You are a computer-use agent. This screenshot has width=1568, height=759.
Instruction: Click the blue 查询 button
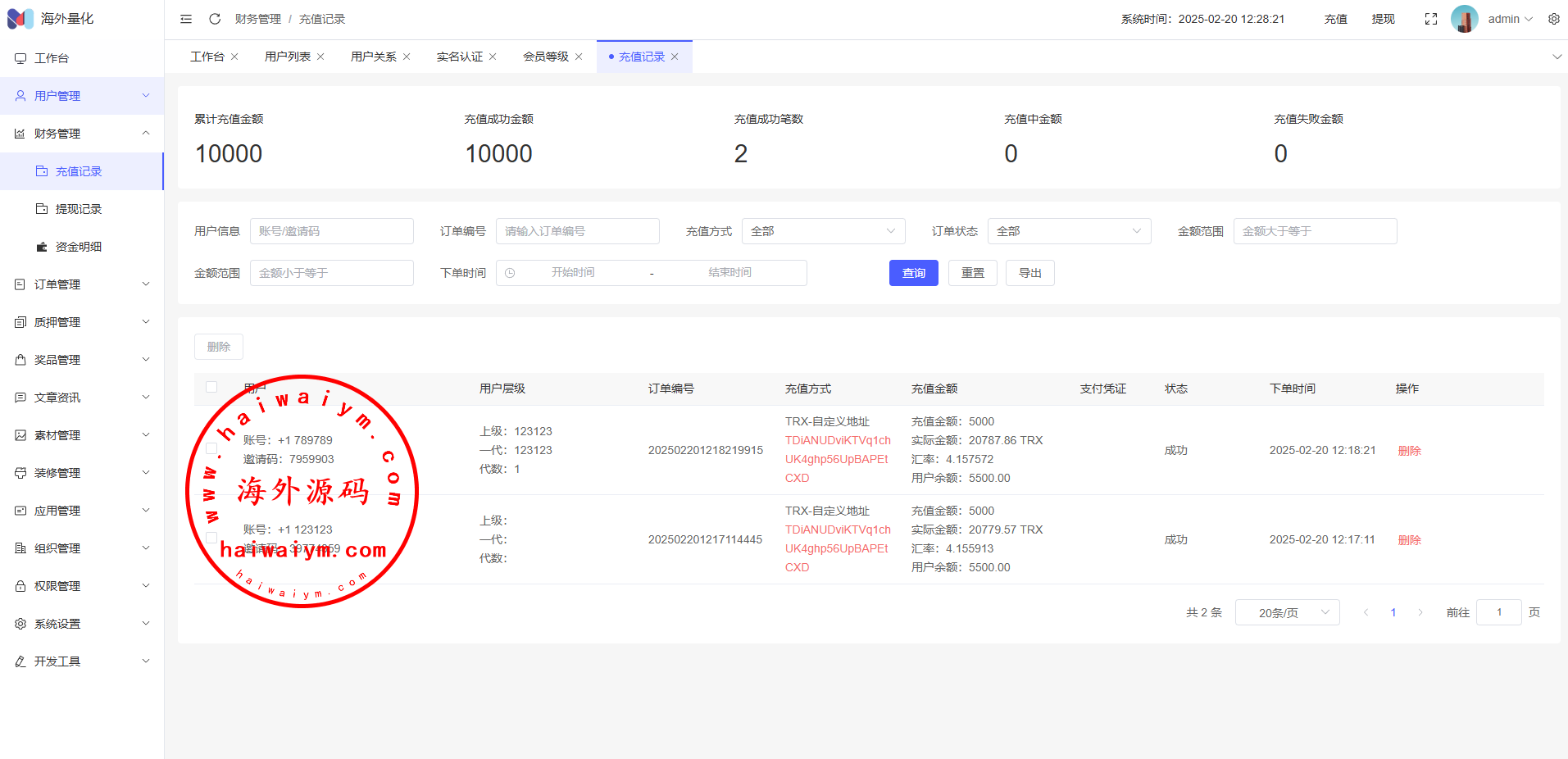913,273
